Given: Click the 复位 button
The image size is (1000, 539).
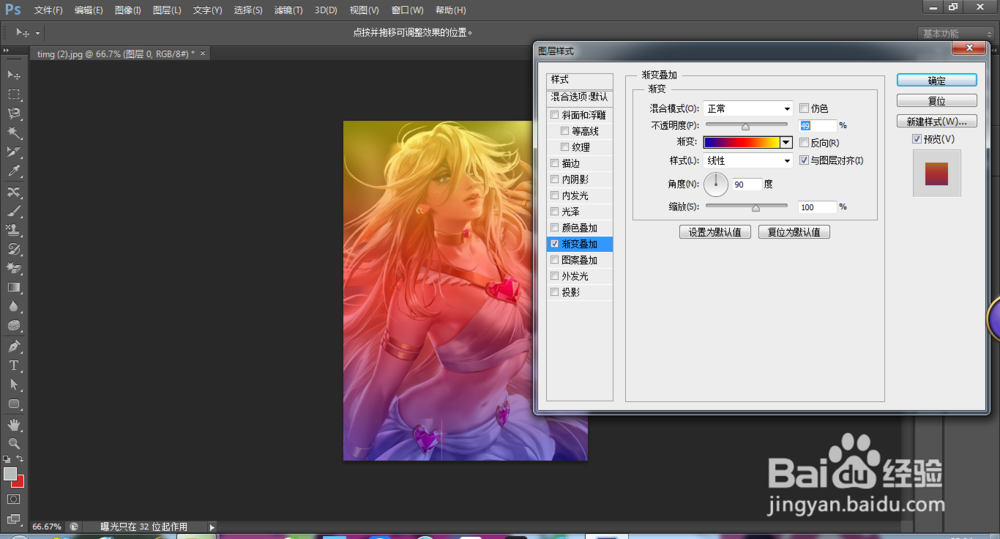Looking at the screenshot, I should click(x=936, y=101).
